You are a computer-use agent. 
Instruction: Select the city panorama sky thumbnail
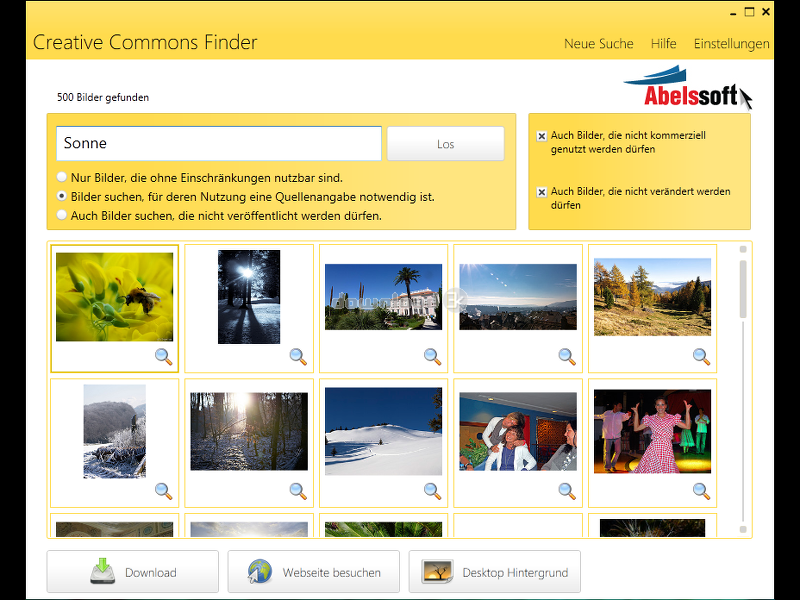click(518, 297)
